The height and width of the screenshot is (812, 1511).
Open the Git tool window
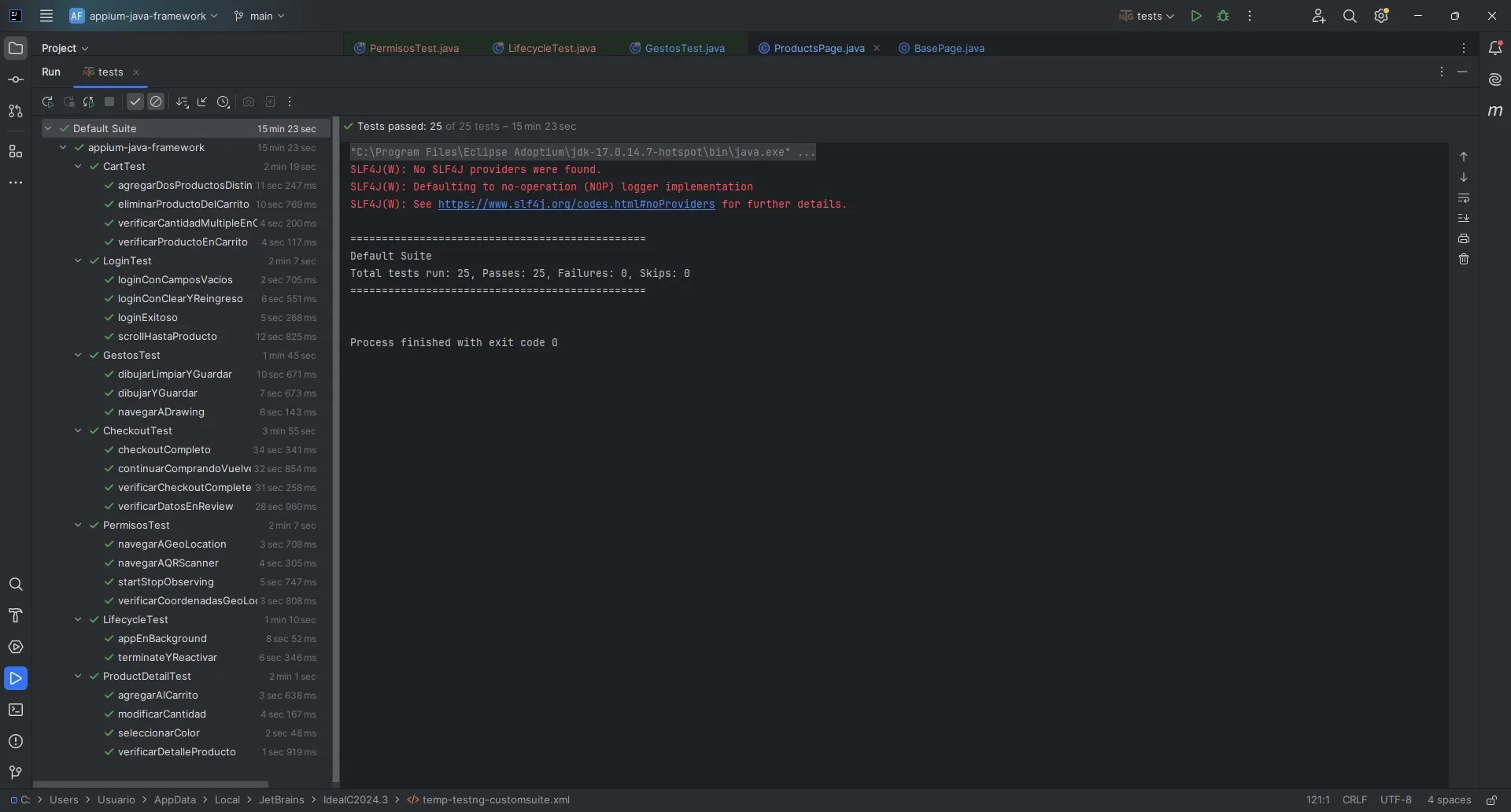pyautogui.click(x=15, y=773)
